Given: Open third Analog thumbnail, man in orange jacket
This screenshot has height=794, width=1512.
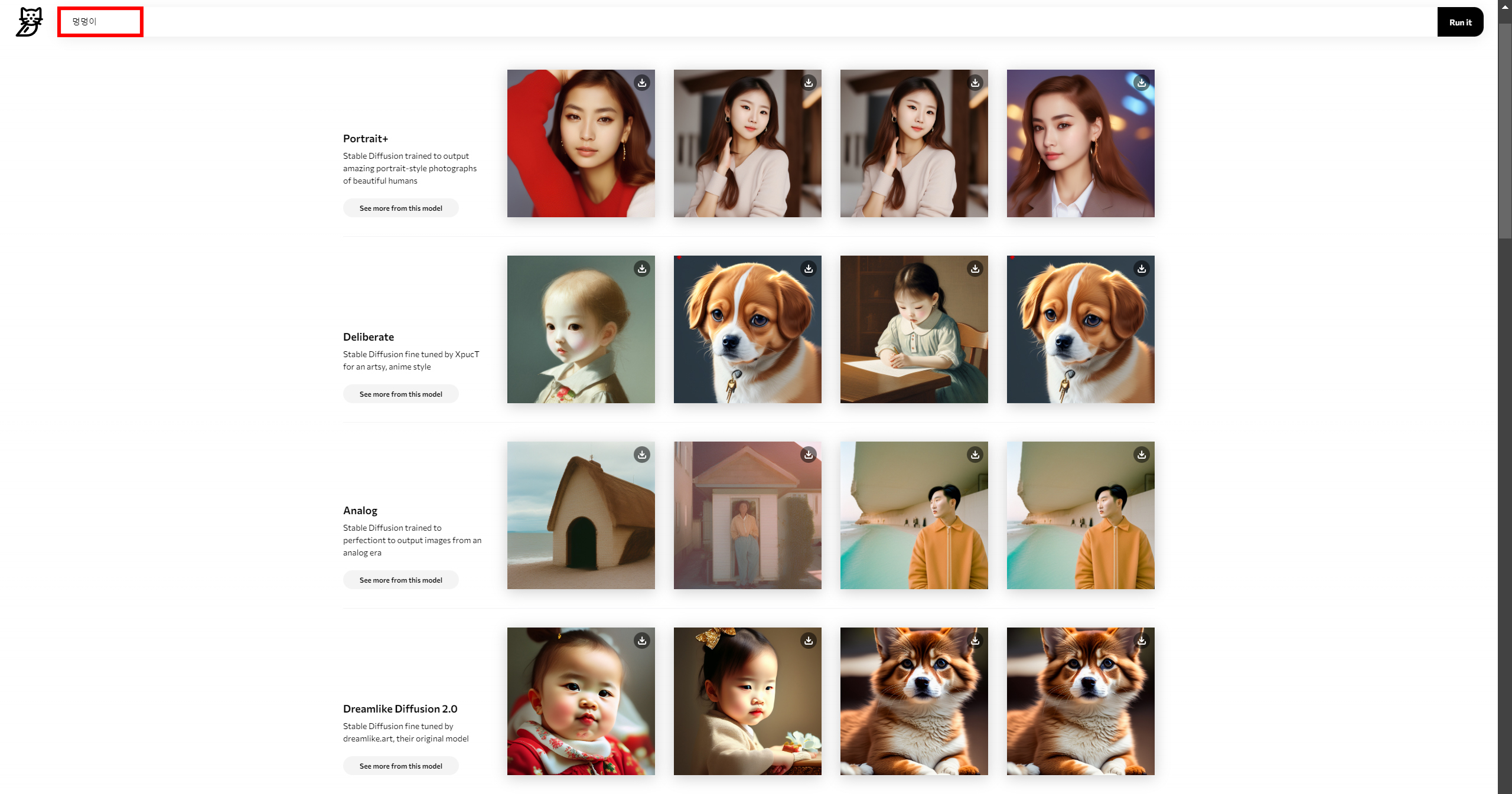Looking at the screenshot, I should [x=914, y=515].
